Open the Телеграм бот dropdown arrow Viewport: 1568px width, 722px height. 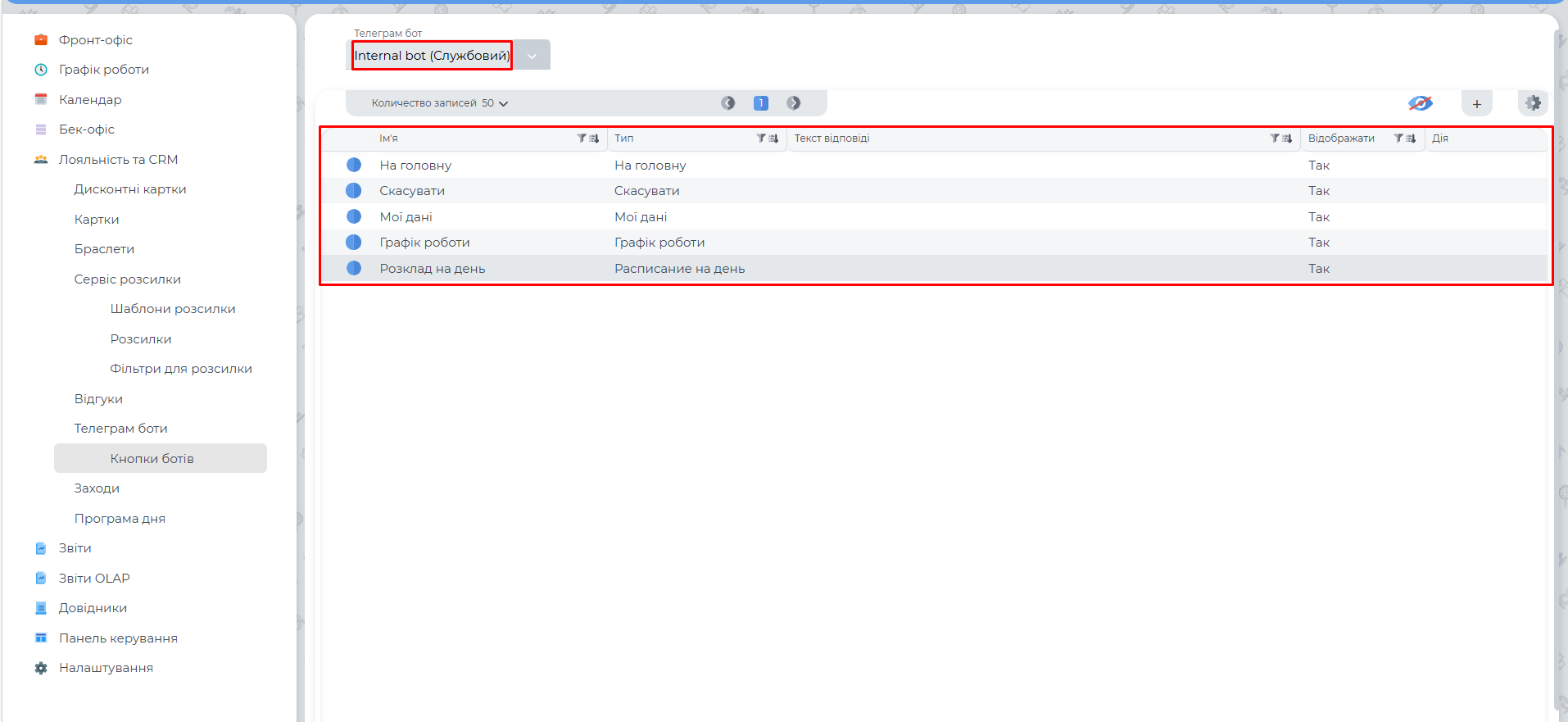(x=532, y=56)
